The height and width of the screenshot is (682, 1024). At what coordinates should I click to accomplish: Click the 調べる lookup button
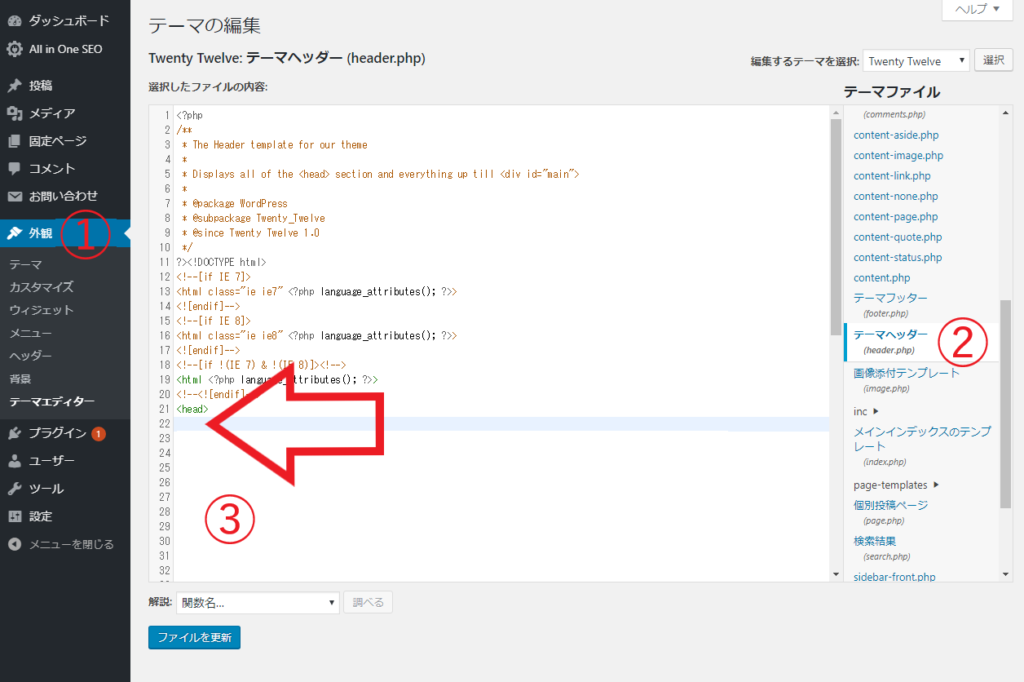(x=368, y=602)
